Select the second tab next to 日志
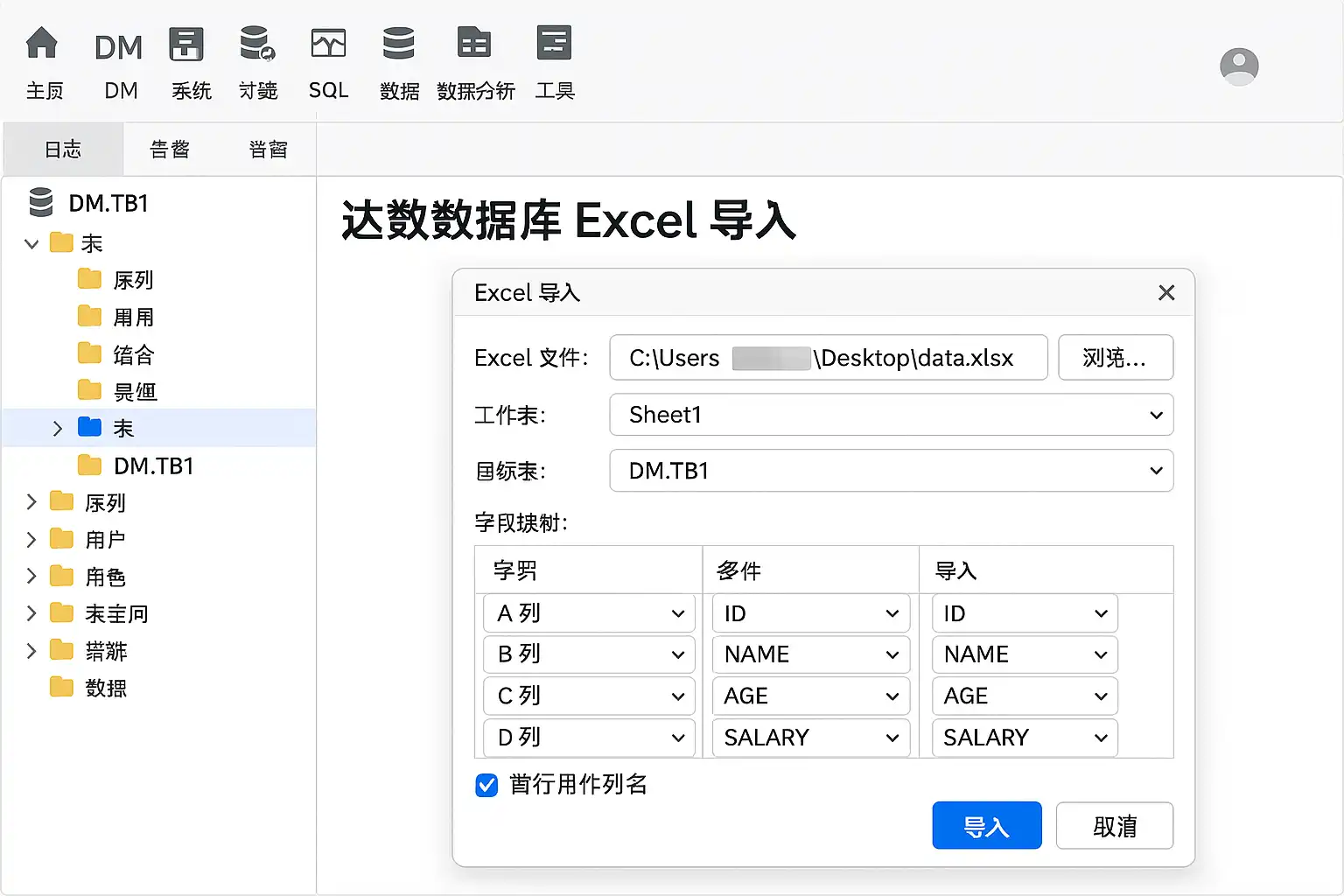Viewport: 1344px width, 896px height. click(x=170, y=150)
